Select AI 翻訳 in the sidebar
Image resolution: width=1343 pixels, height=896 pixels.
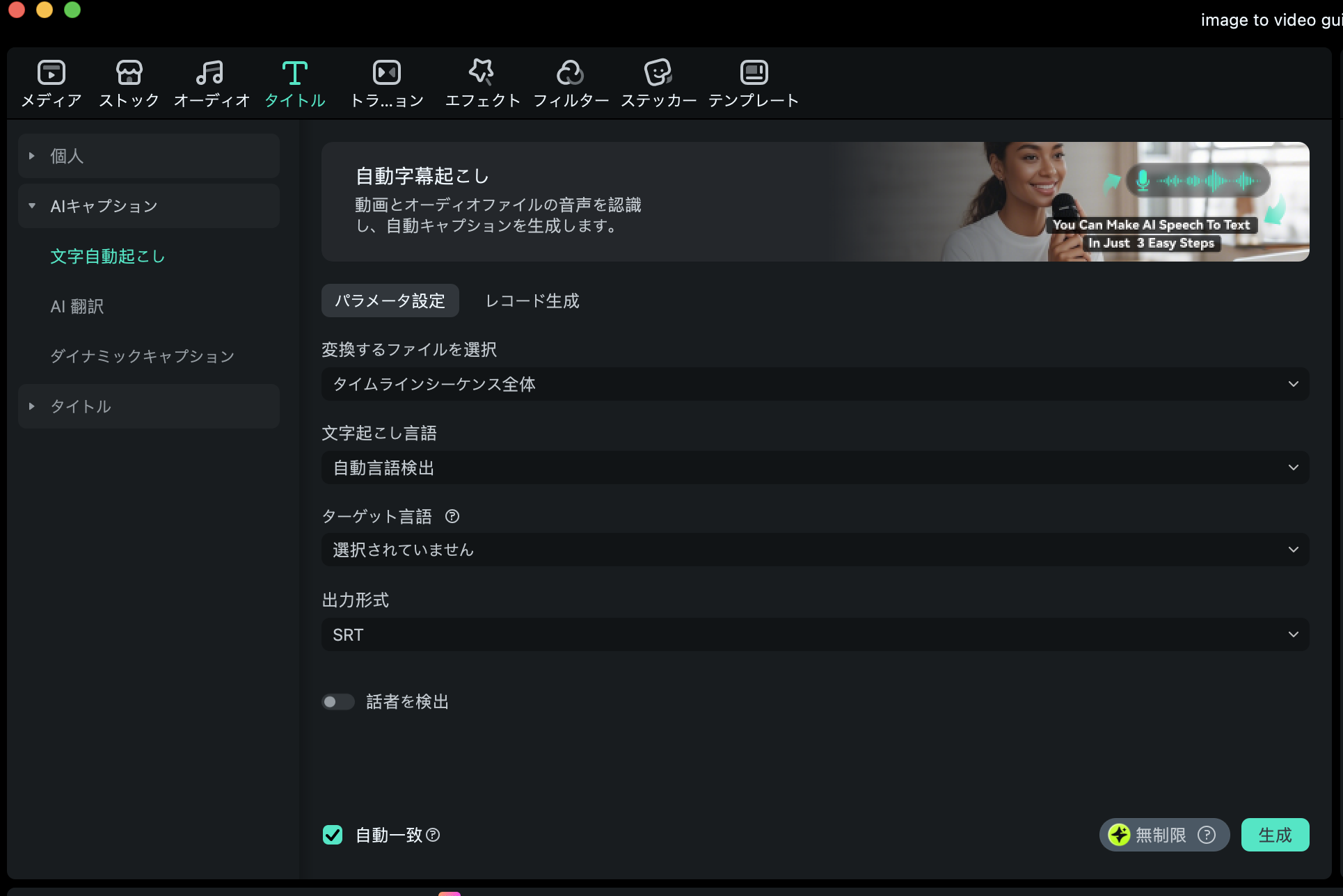coord(77,306)
